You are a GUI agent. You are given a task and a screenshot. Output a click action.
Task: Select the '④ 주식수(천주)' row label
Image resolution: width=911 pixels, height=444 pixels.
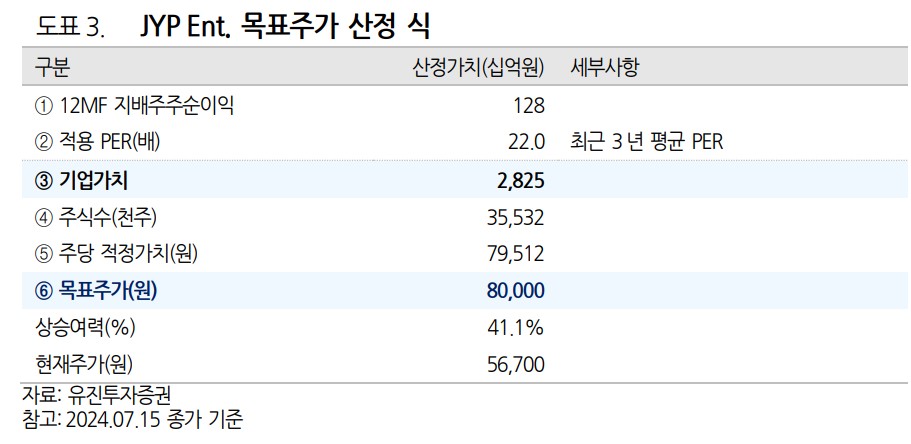[96, 218]
